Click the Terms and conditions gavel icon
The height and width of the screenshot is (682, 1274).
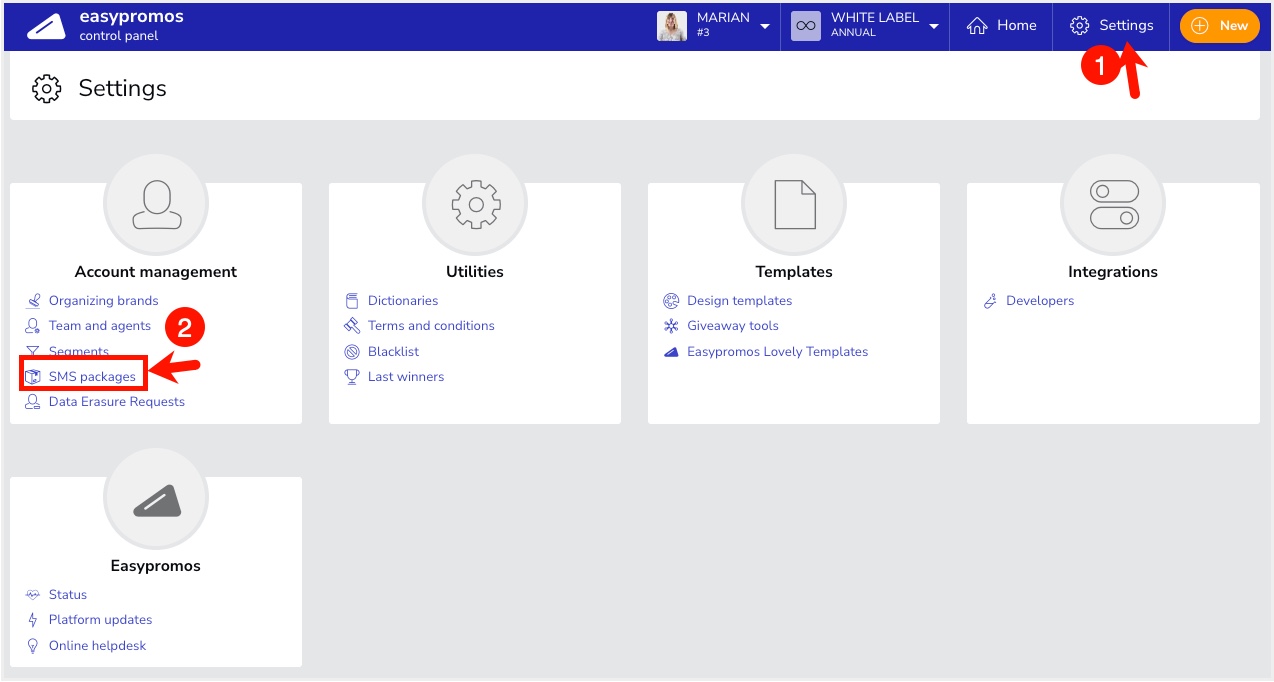(352, 326)
